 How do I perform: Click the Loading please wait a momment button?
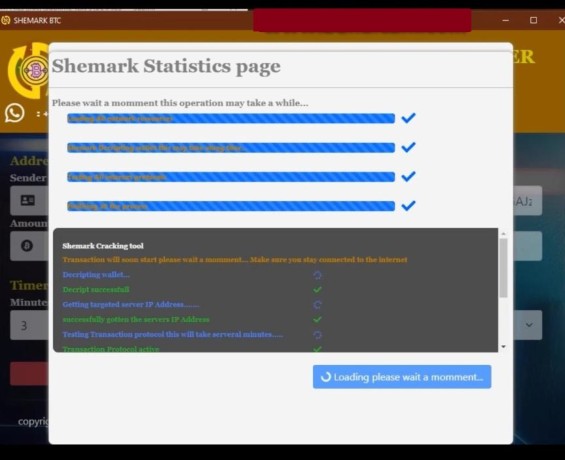[402, 377]
